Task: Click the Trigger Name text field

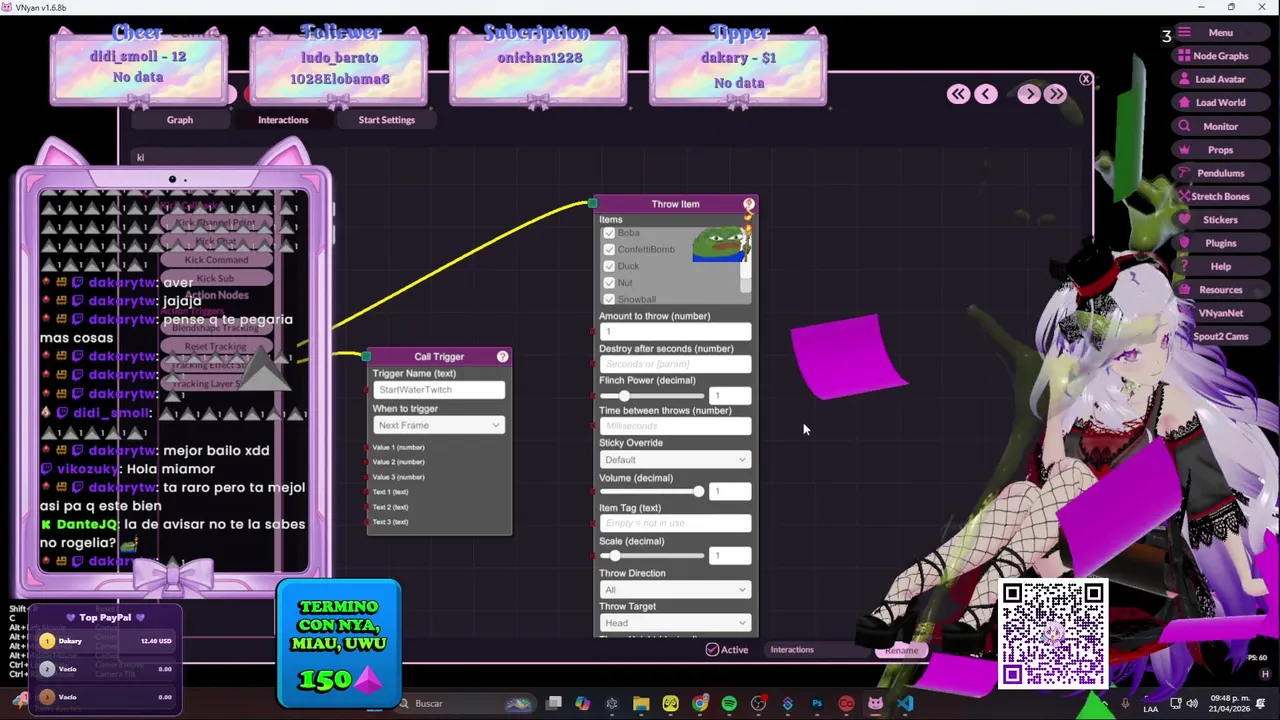Action: (438, 390)
